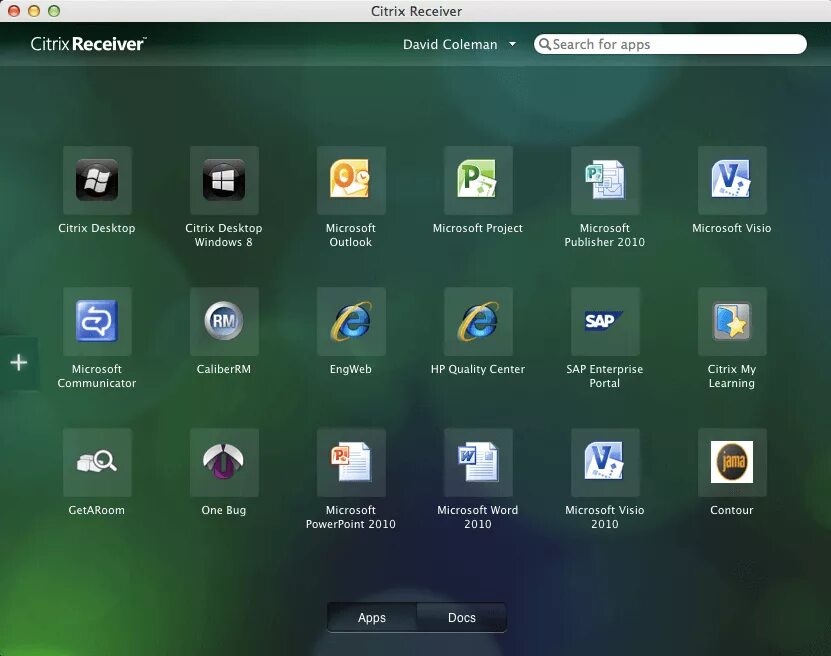831x656 pixels.
Task: Click the "EngWeb" label text
Action: (x=351, y=369)
